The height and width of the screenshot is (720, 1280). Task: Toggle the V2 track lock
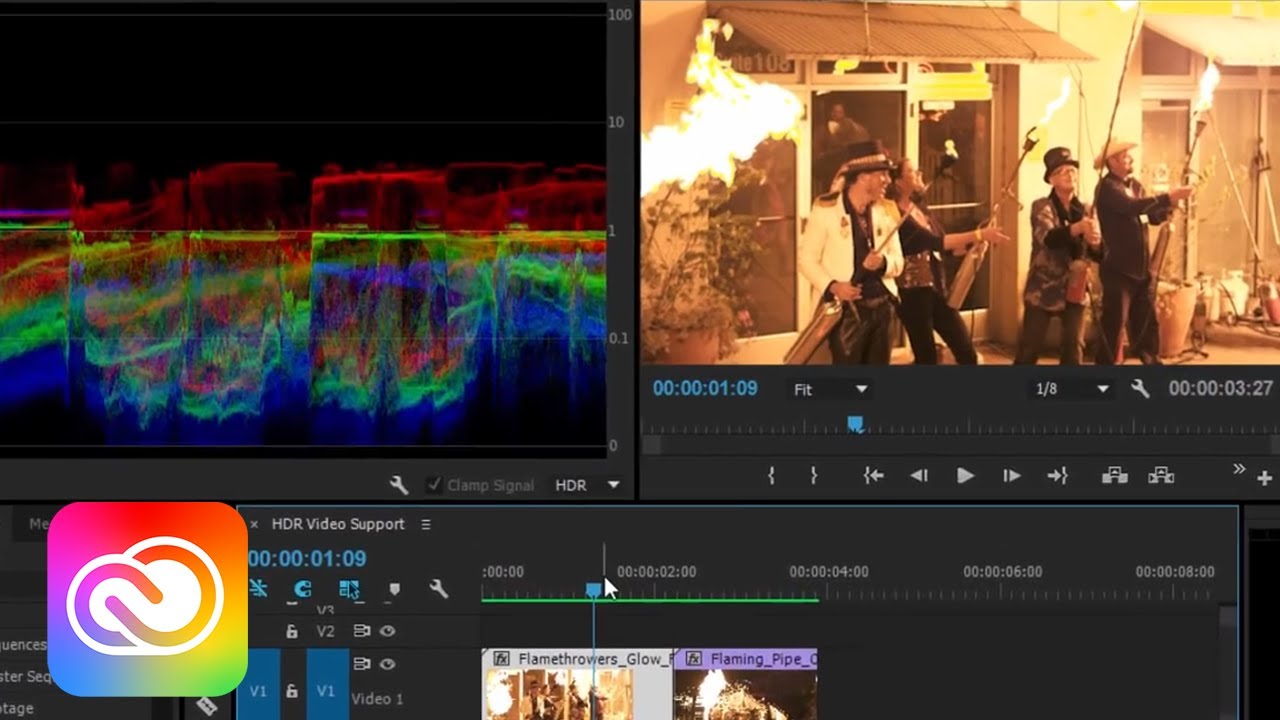click(292, 632)
